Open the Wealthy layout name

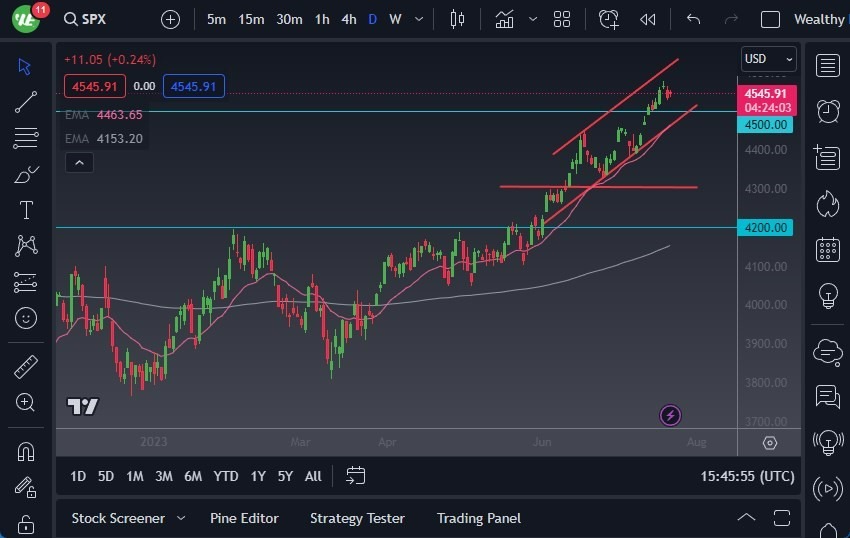pos(820,20)
